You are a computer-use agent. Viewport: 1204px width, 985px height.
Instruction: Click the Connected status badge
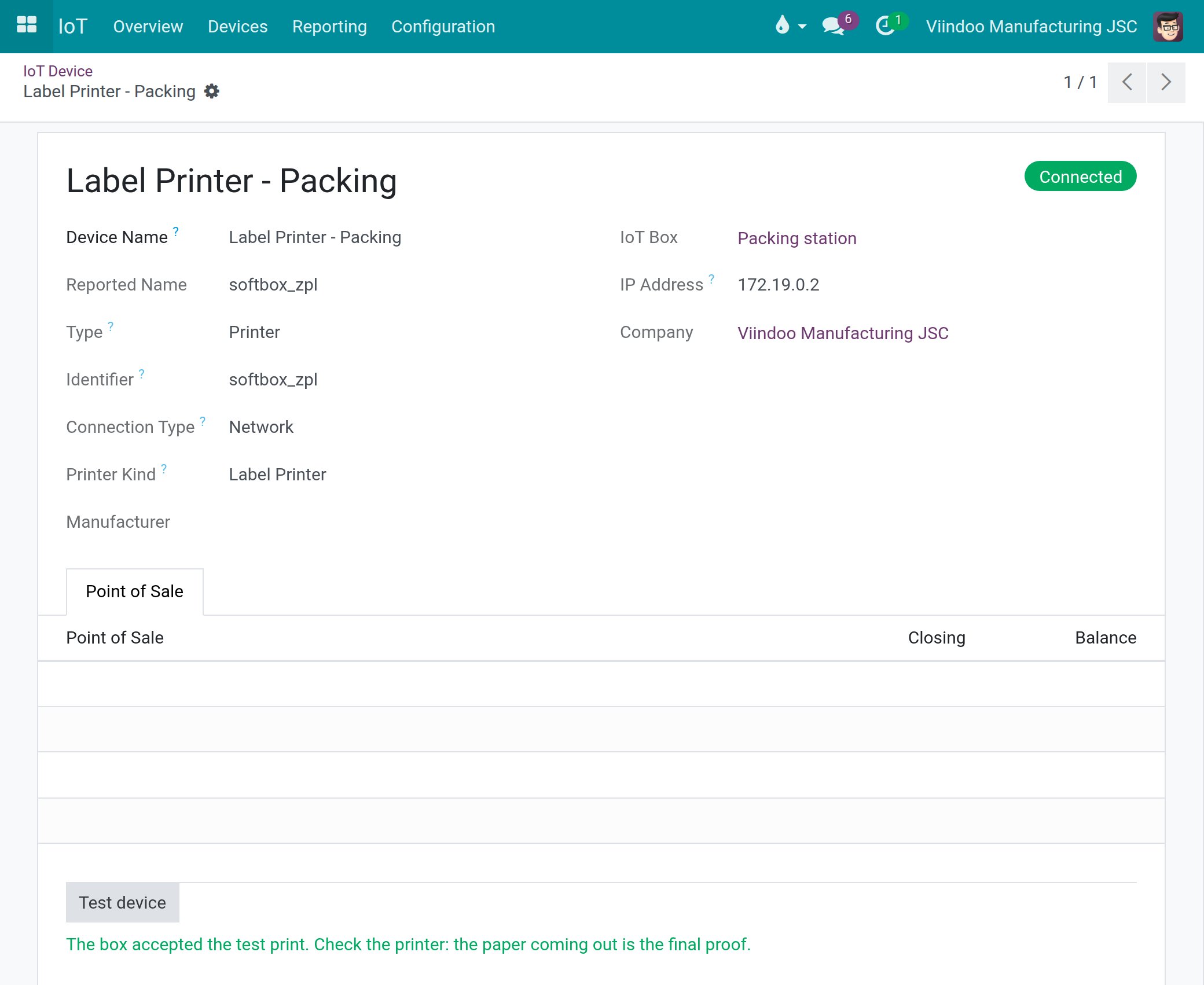click(1080, 177)
